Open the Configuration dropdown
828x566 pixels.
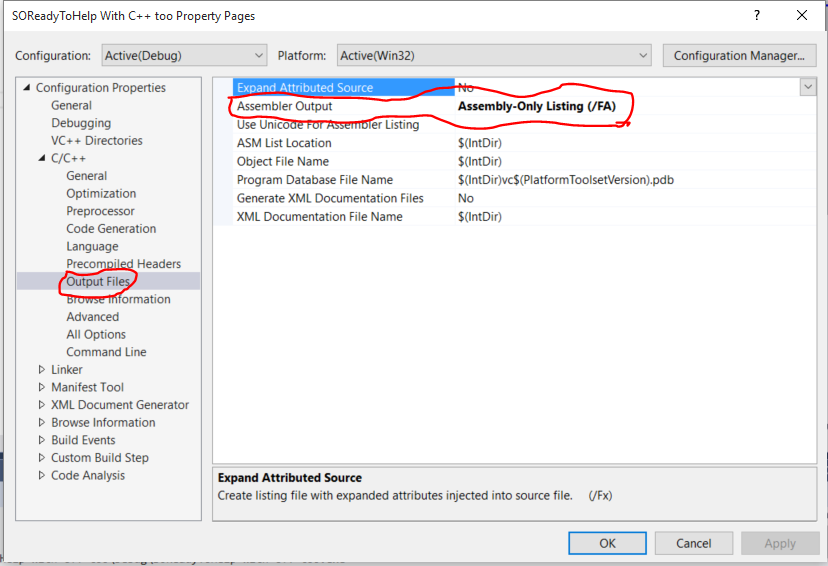pos(183,56)
